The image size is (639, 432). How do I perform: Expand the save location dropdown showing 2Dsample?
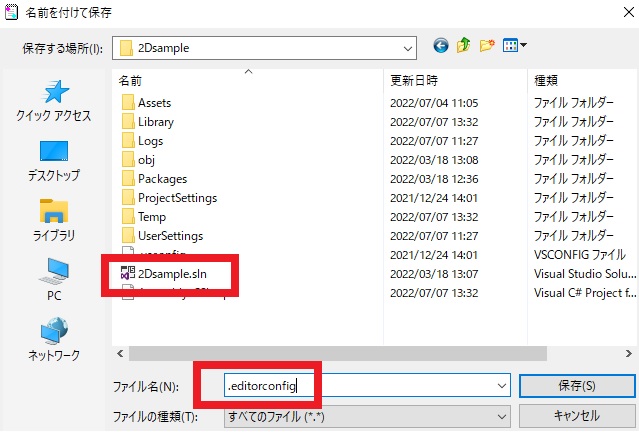[407, 47]
